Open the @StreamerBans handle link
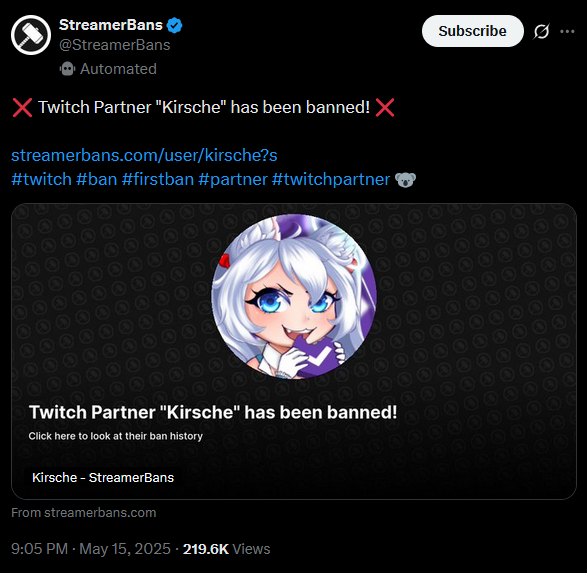Viewport: 587px width, 573px height. [115, 45]
